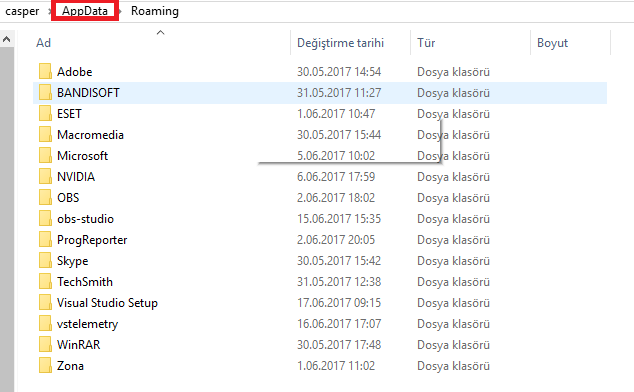Image resolution: width=634 pixels, height=392 pixels.
Task: Click the TechSmith folder icon
Action: coord(45,282)
